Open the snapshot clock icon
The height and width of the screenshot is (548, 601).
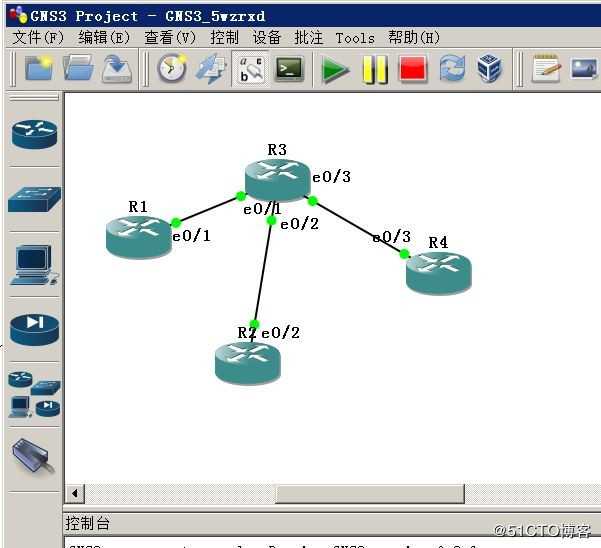click(172, 68)
